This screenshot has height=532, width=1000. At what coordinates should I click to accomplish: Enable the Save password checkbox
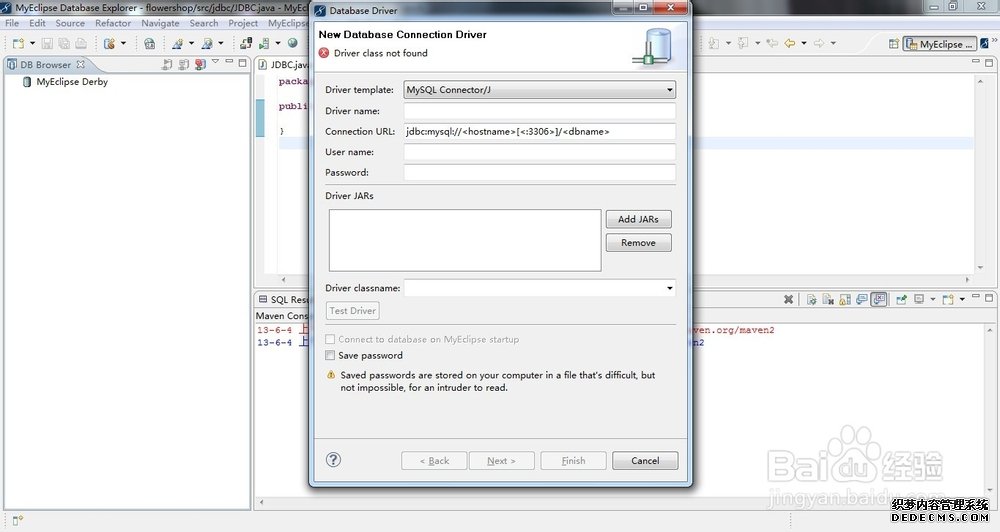tap(330, 355)
